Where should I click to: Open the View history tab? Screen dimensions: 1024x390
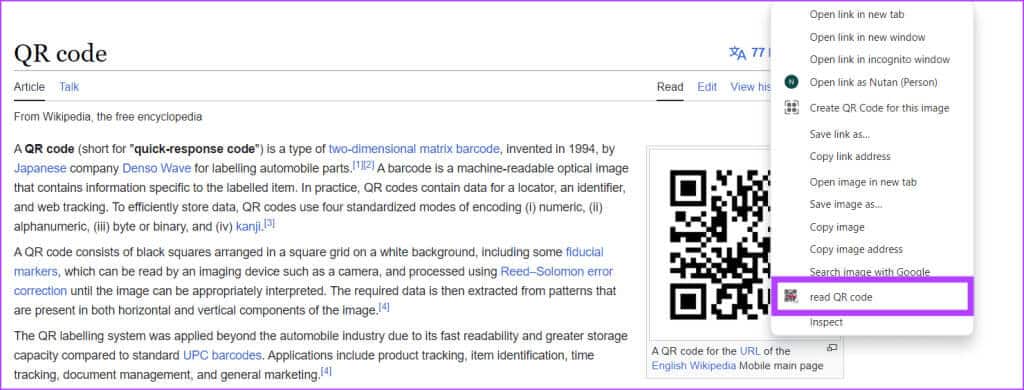[751, 87]
